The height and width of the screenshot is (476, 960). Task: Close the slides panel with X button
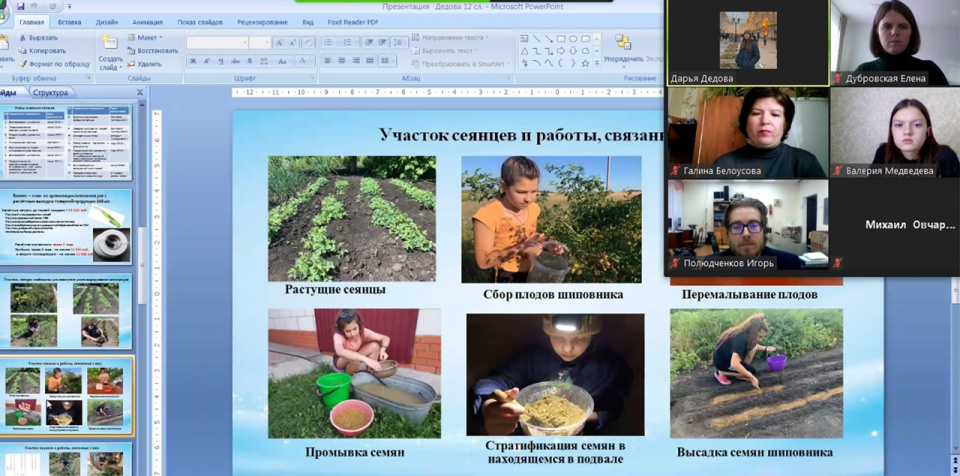(140, 93)
